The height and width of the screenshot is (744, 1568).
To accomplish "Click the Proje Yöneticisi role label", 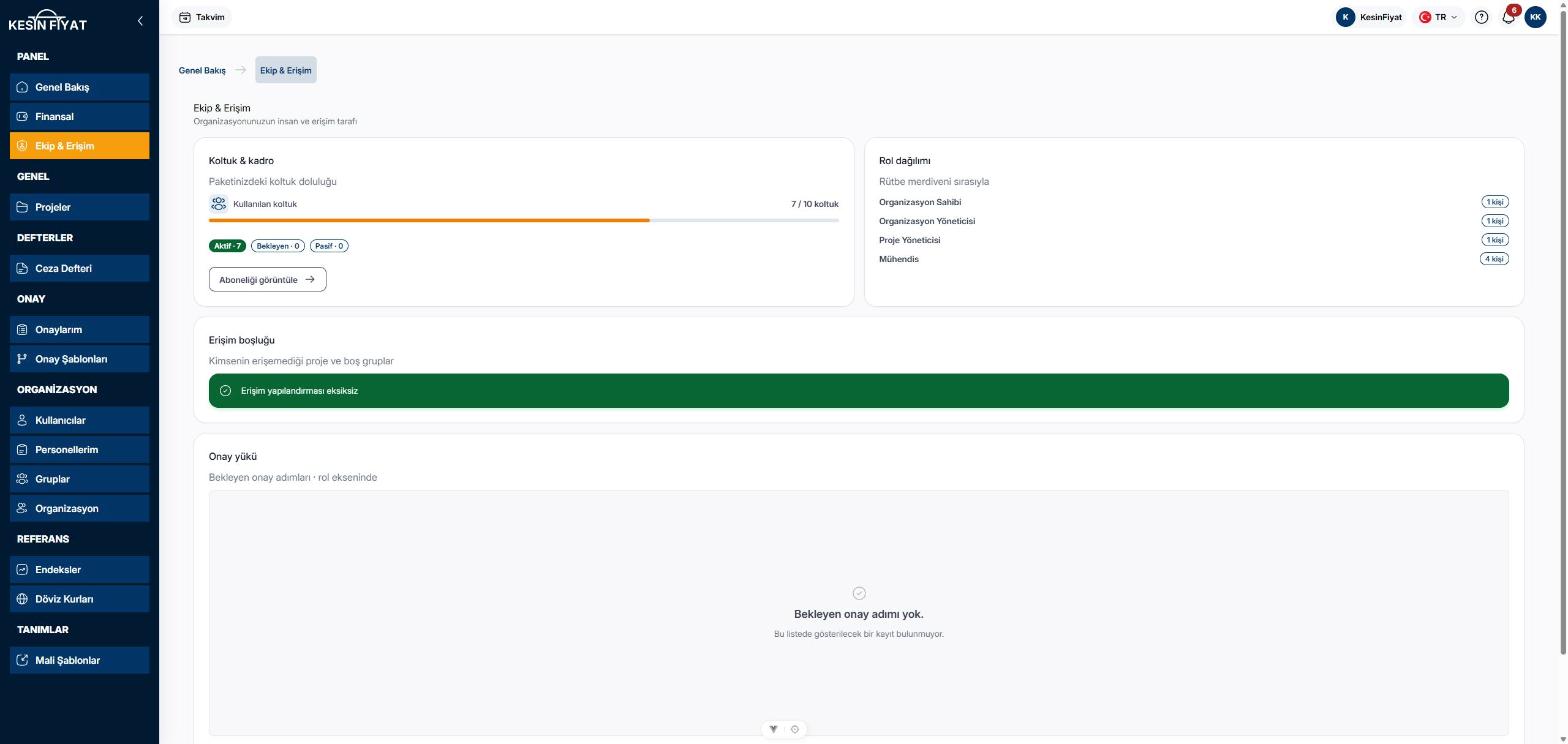I will tap(910, 240).
